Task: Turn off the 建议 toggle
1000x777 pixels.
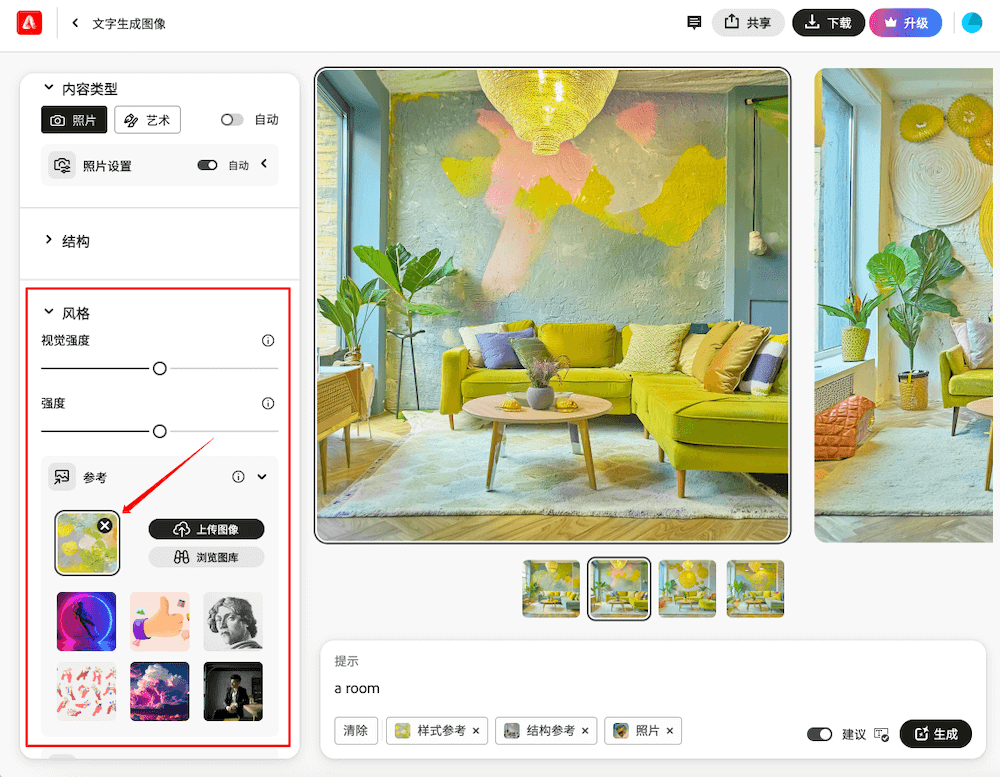Action: (819, 734)
